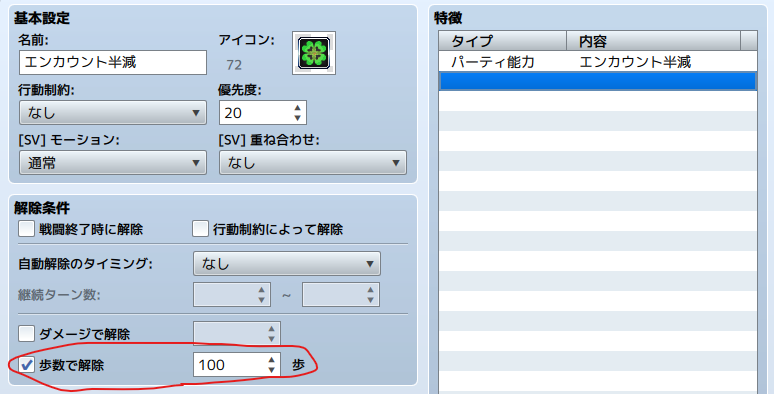The width and height of the screenshot is (774, 394).
Task: Click the icon index number 72
Action: 234,65
